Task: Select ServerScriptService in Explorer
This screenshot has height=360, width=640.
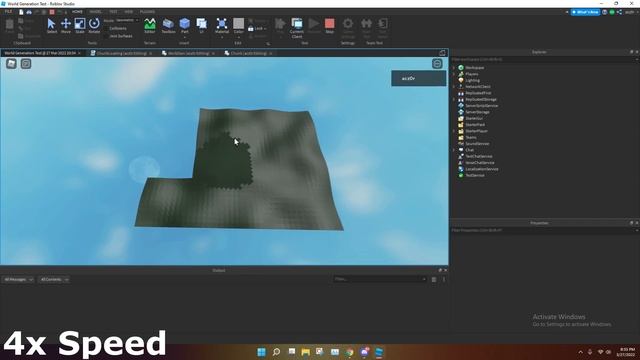Action: (481, 106)
